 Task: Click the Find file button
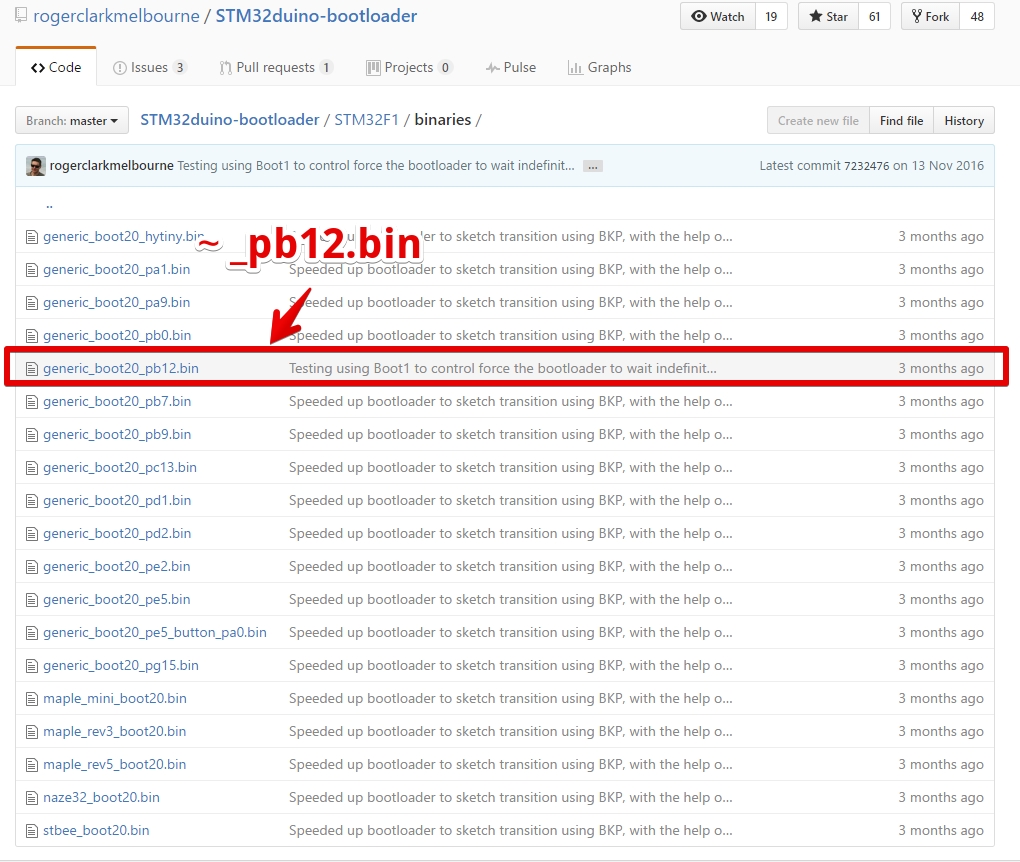coord(901,120)
